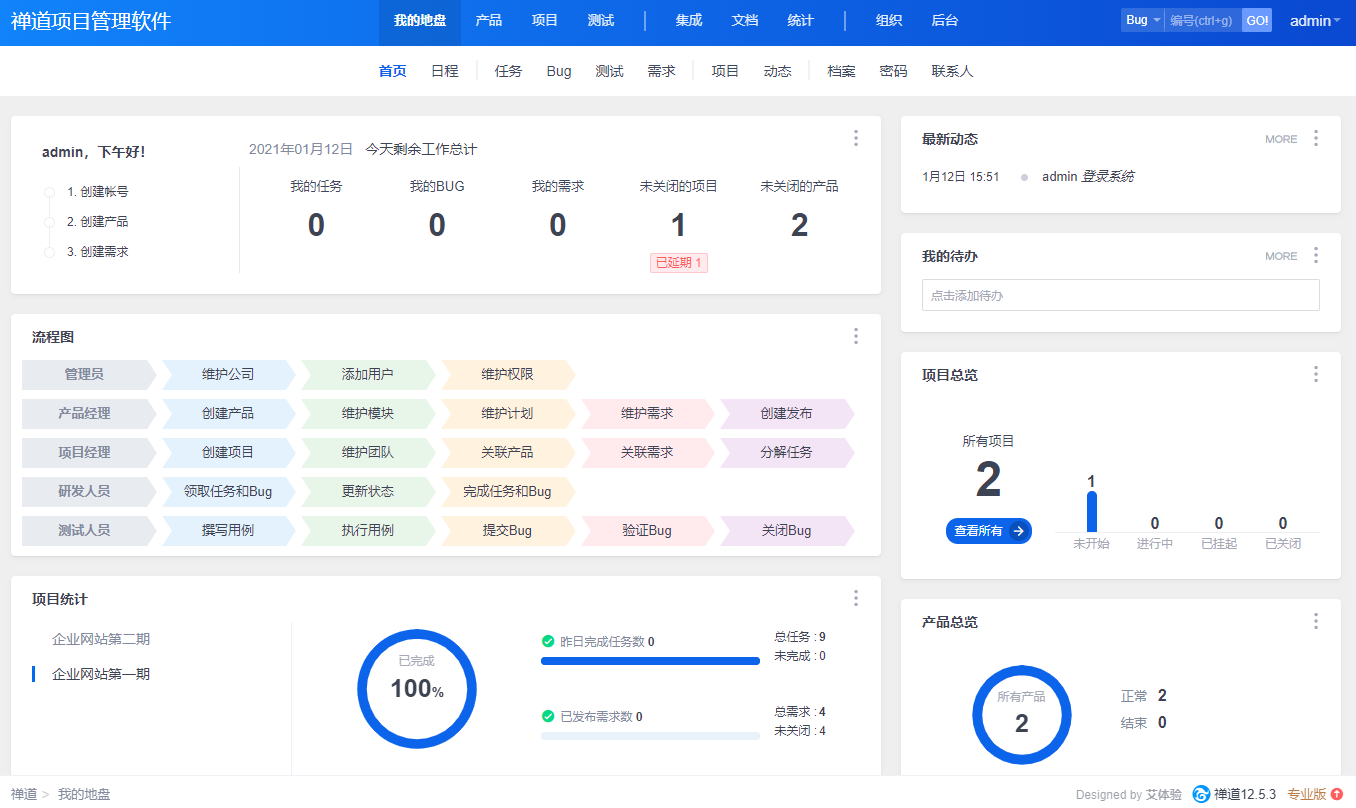The image size is (1356, 808).
Task: Select the 2. 创建产品 step circle
Action: (x=49, y=222)
